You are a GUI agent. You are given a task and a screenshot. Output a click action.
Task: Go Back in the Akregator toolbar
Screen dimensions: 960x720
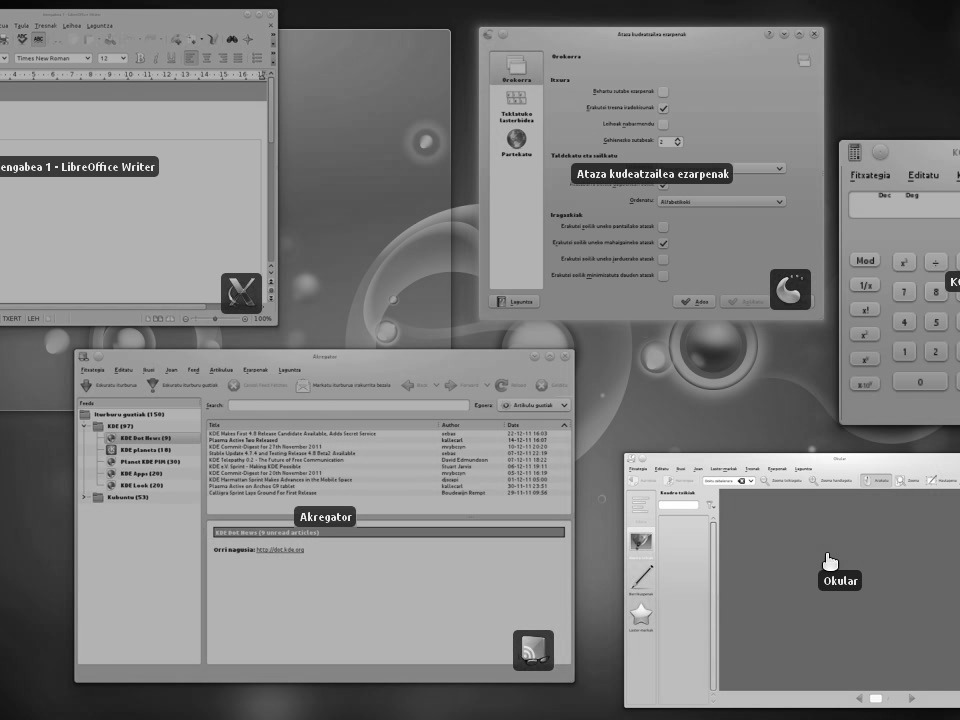(x=415, y=385)
